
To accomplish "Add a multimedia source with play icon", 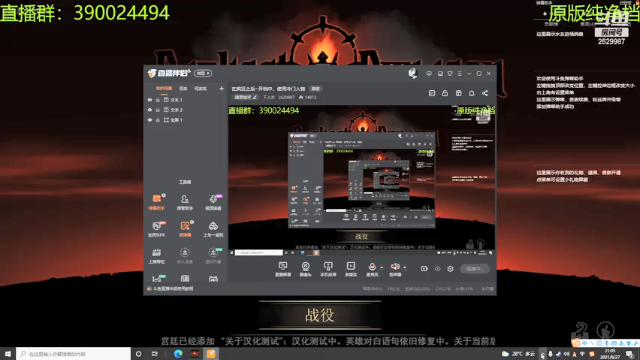I will 351,269.
